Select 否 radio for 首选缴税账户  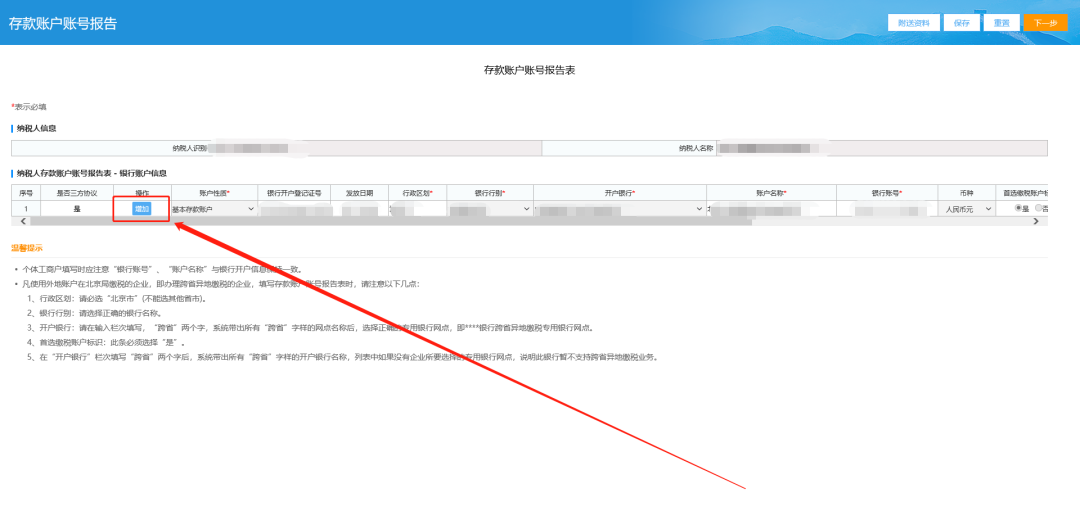point(1039,208)
